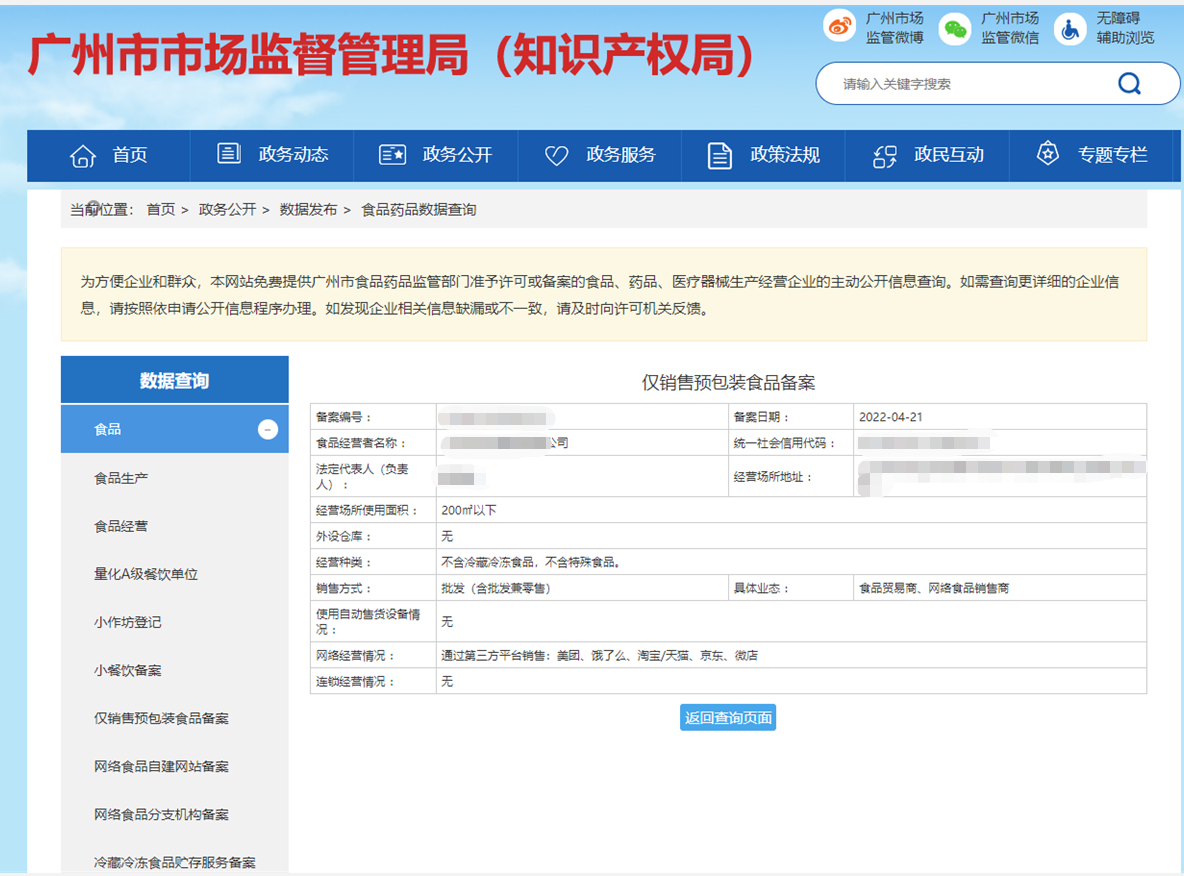Click the 广州市场监管微信 label

click(1010, 28)
